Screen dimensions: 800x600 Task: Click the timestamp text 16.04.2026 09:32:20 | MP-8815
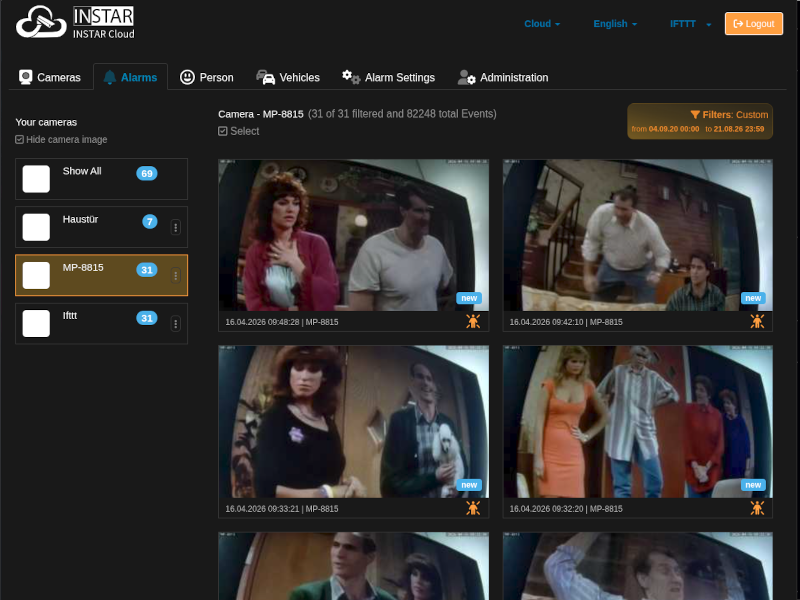(x=566, y=509)
